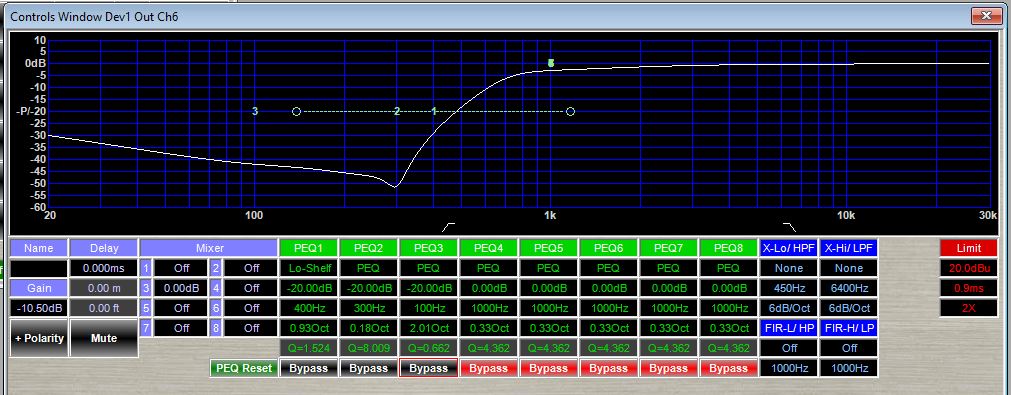Click the PEQ2 header
This screenshot has height=395, width=1011.
(x=369, y=248)
